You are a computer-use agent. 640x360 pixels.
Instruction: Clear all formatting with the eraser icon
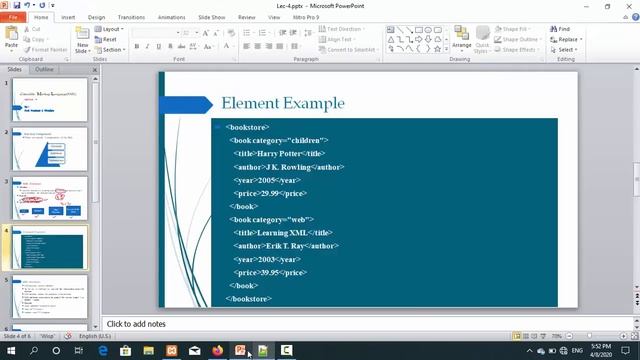231,33
